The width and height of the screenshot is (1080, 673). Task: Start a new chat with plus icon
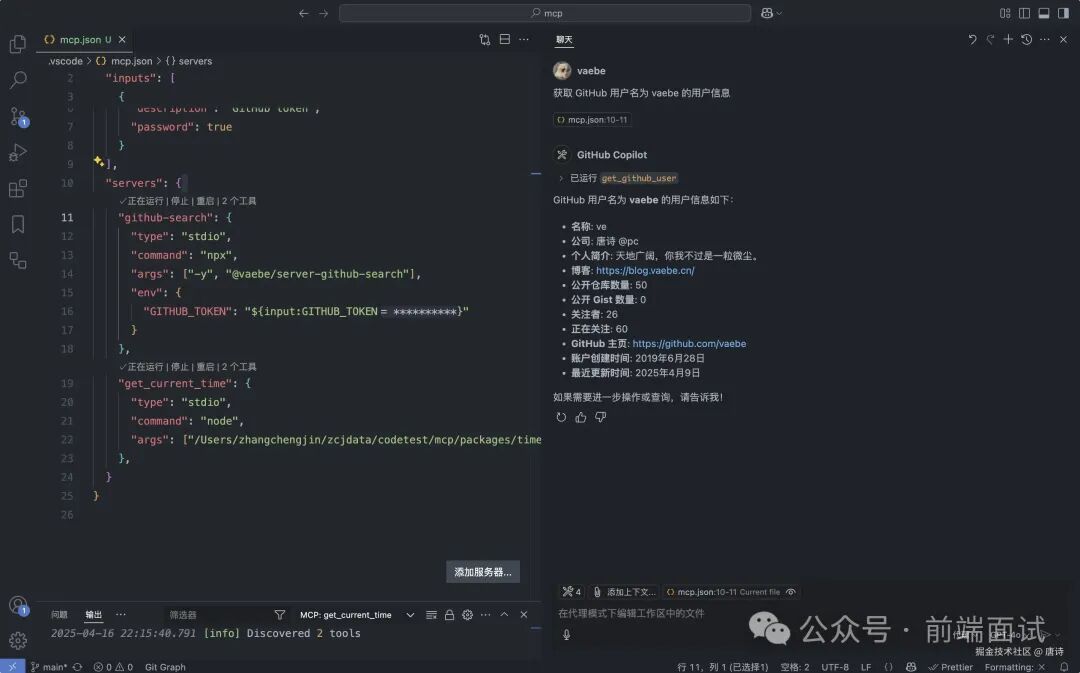click(x=1008, y=39)
